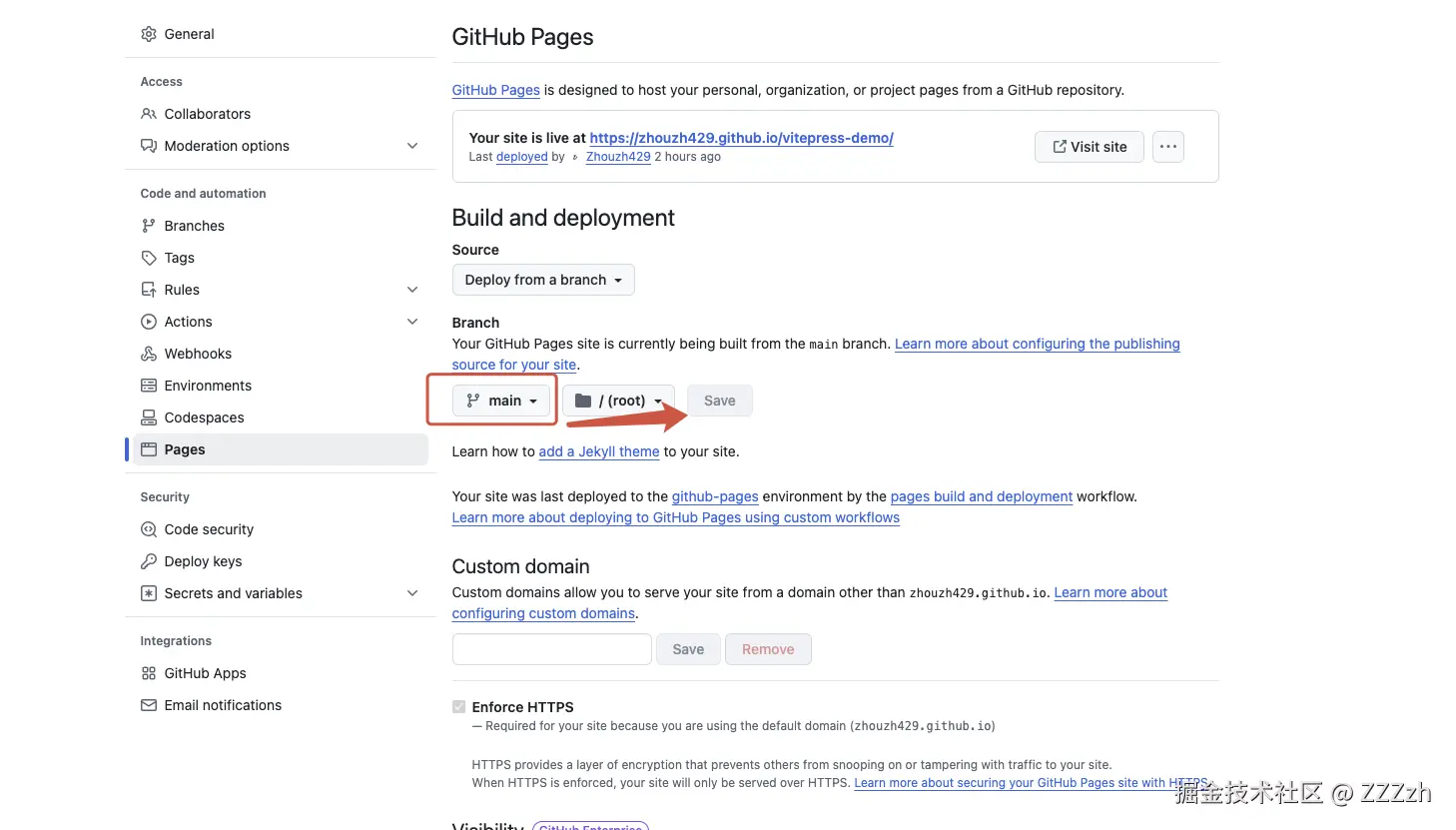Click the Webhooks icon in sidebar
Image resolution: width=1456 pixels, height=830 pixels.
click(x=149, y=354)
